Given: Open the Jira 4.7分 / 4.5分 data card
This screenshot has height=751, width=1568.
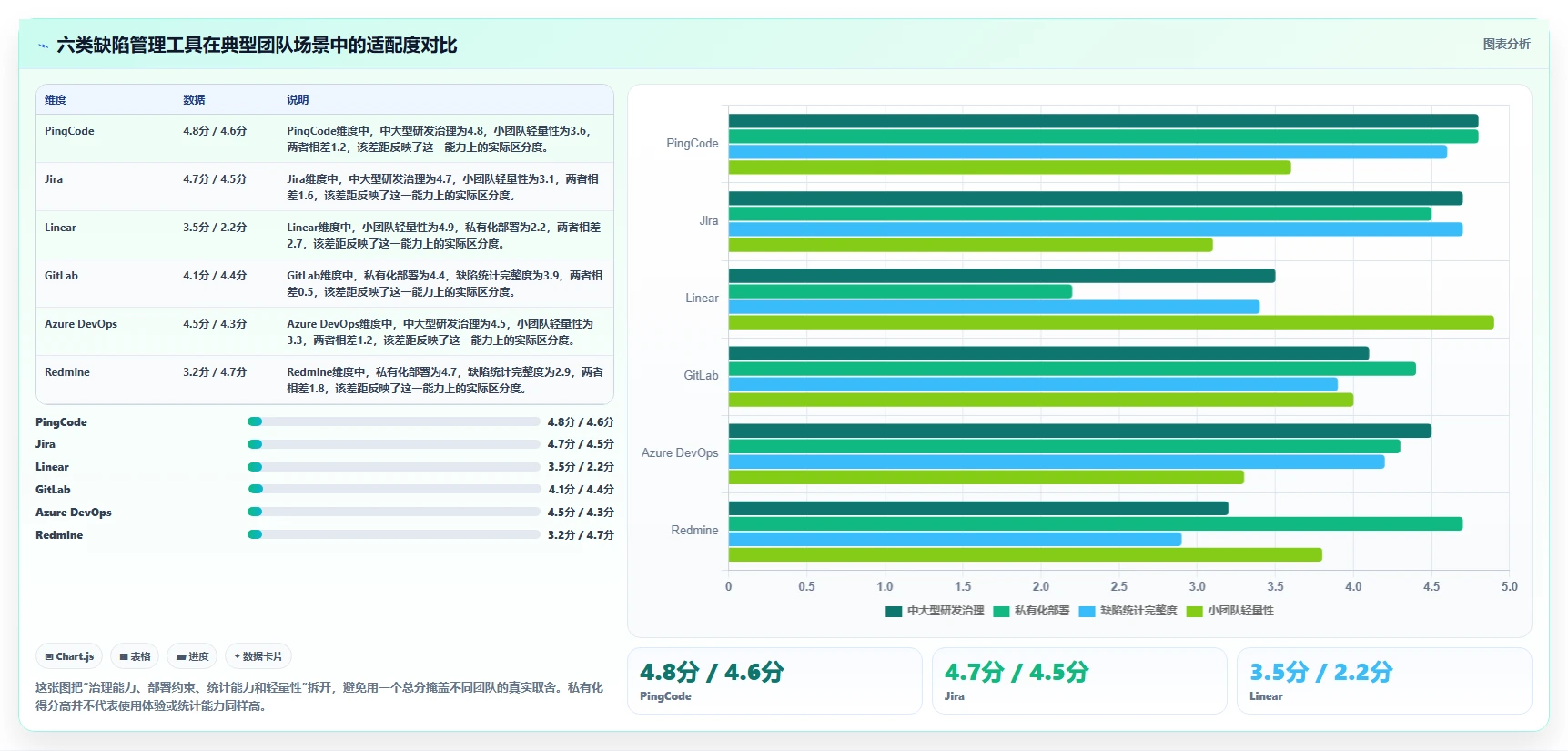Looking at the screenshot, I should [1079, 681].
